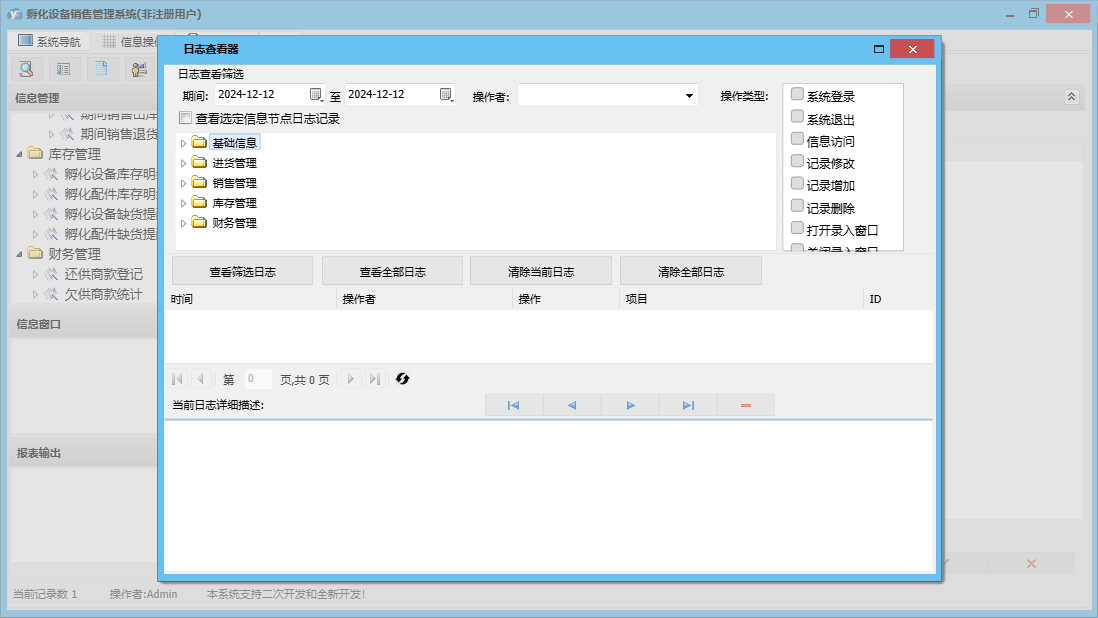Image resolution: width=1098 pixels, height=618 pixels.
Task: Click 查看全部日志 button
Action: [x=392, y=272]
